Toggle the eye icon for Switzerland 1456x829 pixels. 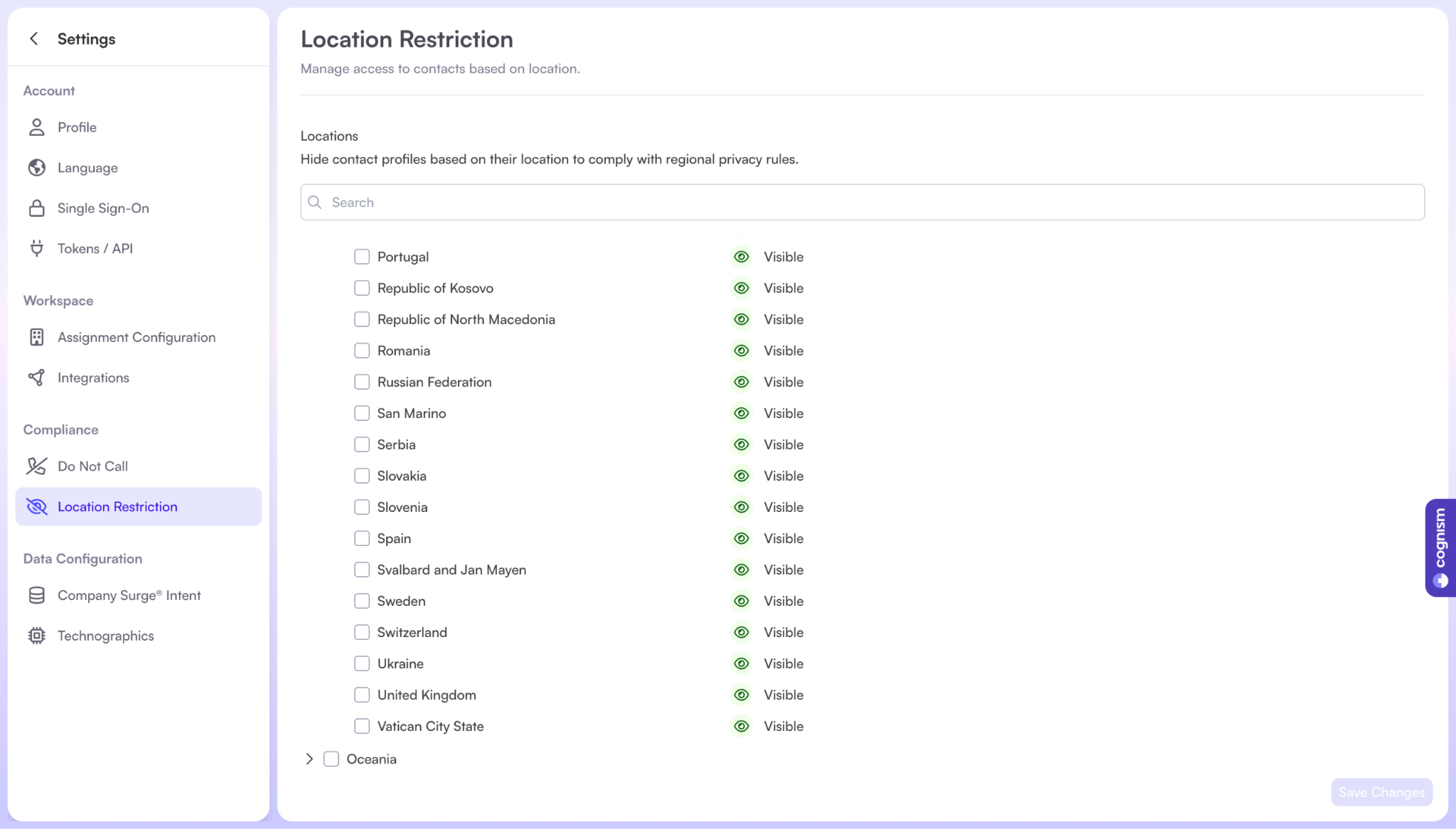[x=742, y=632]
